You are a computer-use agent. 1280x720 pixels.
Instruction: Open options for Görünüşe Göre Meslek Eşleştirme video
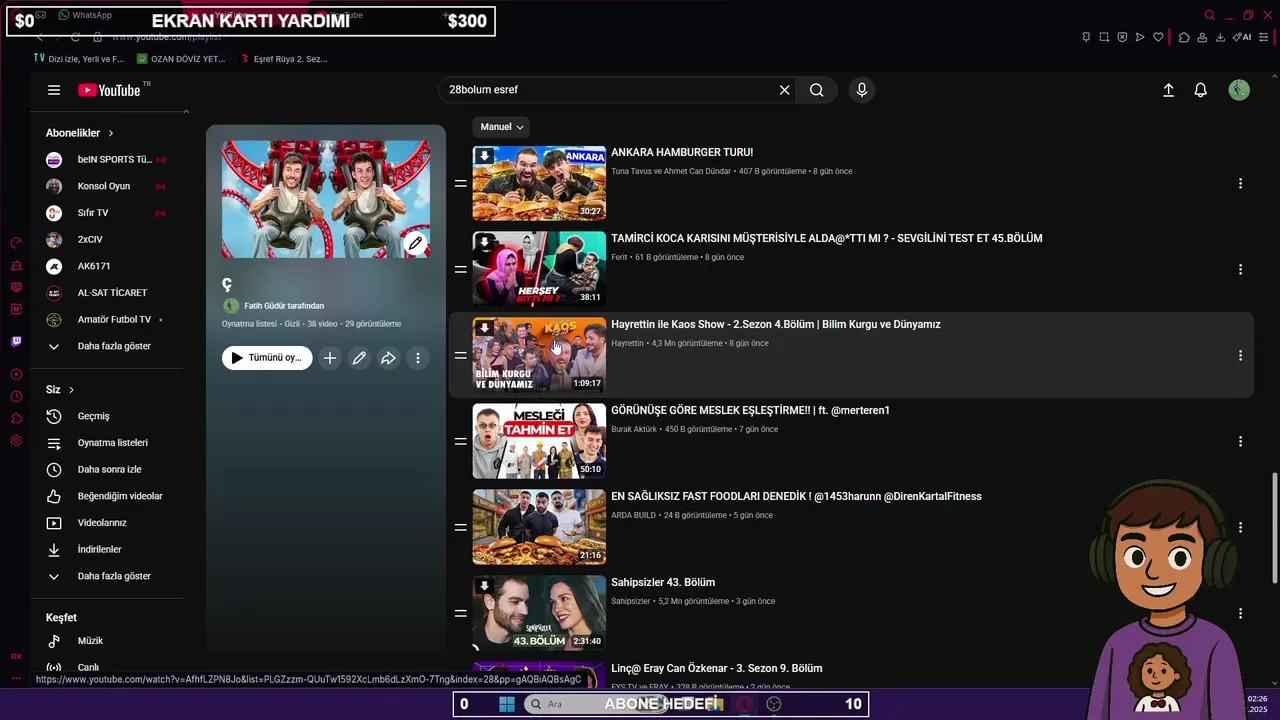click(x=1240, y=442)
